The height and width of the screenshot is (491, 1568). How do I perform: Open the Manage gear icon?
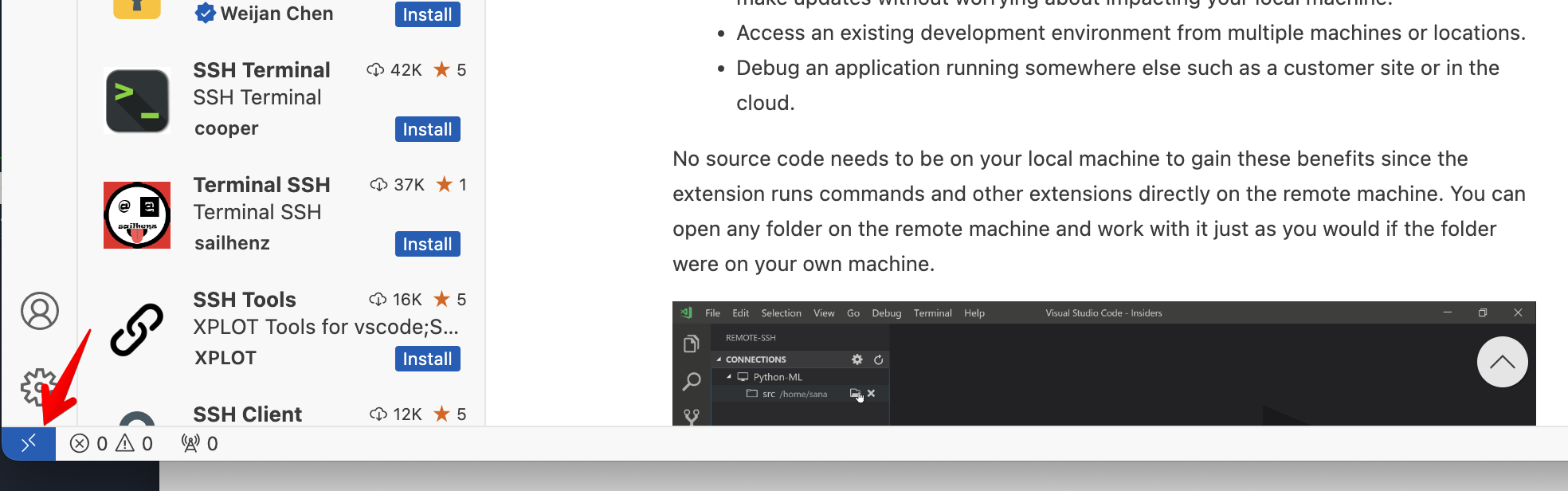tap(38, 387)
